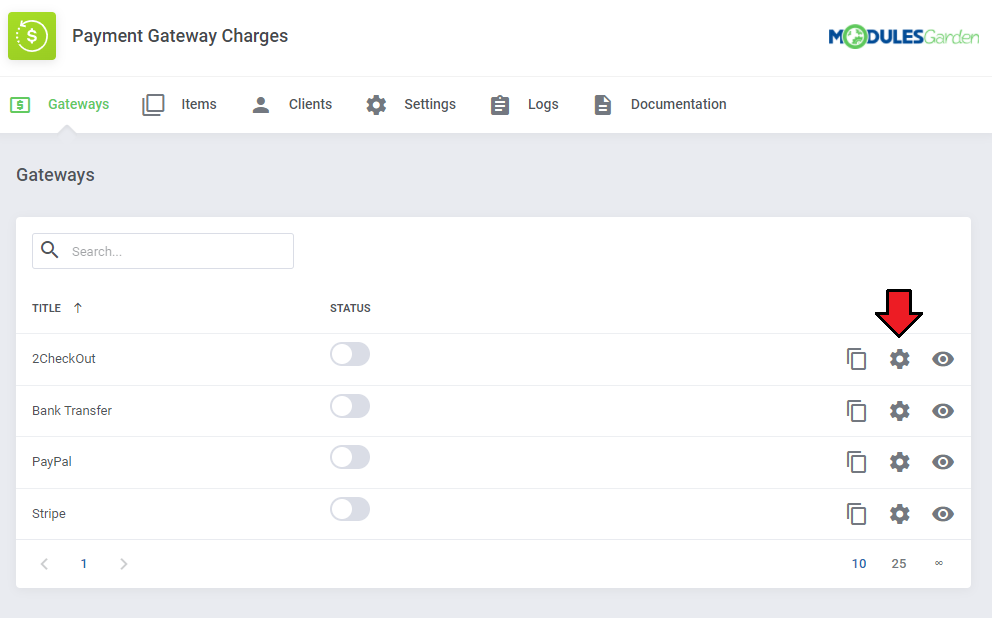Select page 1 in pagination
This screenshot has width=992, height=618.
tap(84, 564)
